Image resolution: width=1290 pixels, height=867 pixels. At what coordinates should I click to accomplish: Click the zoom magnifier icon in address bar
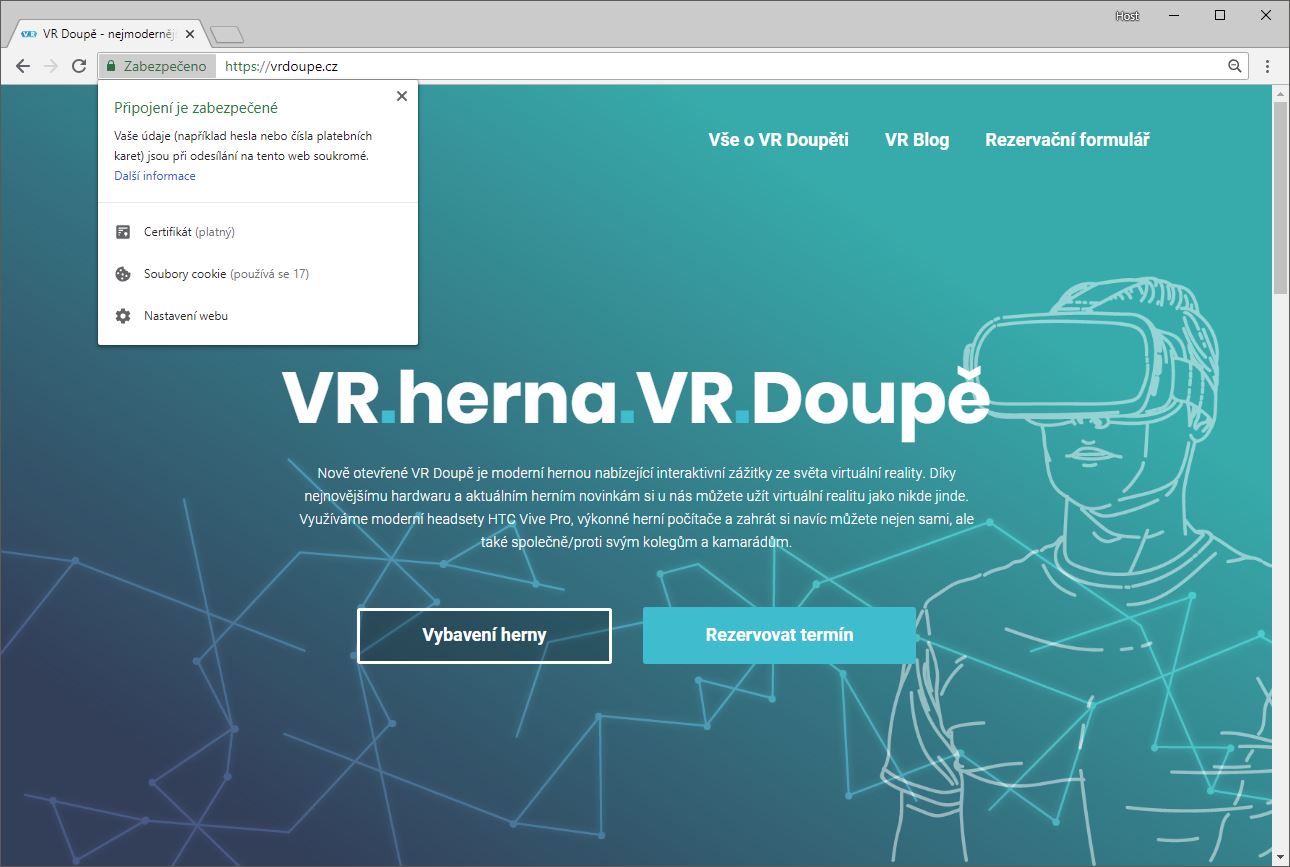pyautogui.click(x=1235, y=66)
